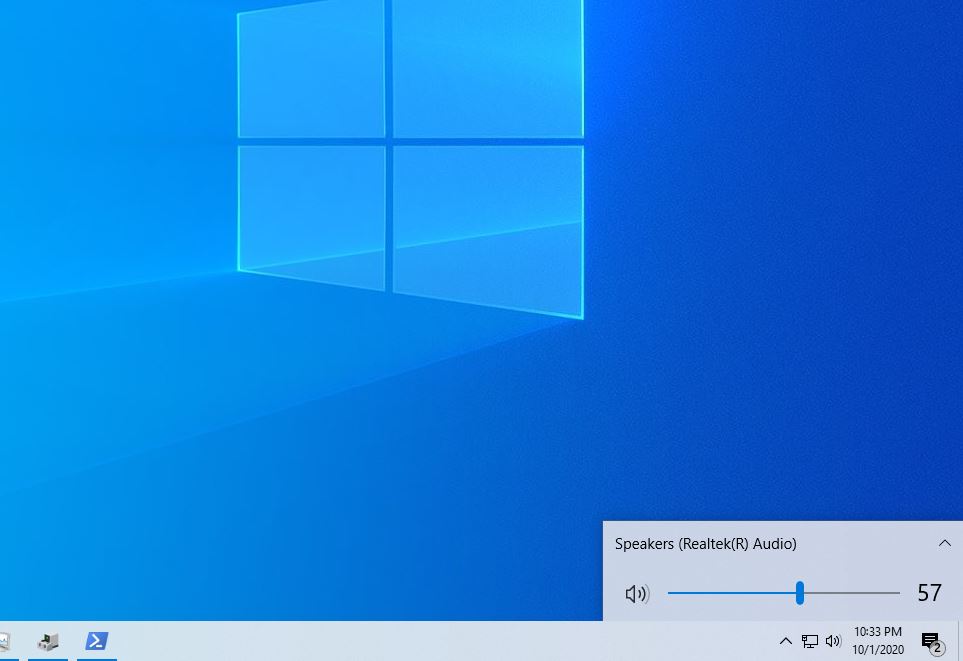Screen dimensions: 963x661
Task: Open the network status tray icon
Action: pos(809,641)
